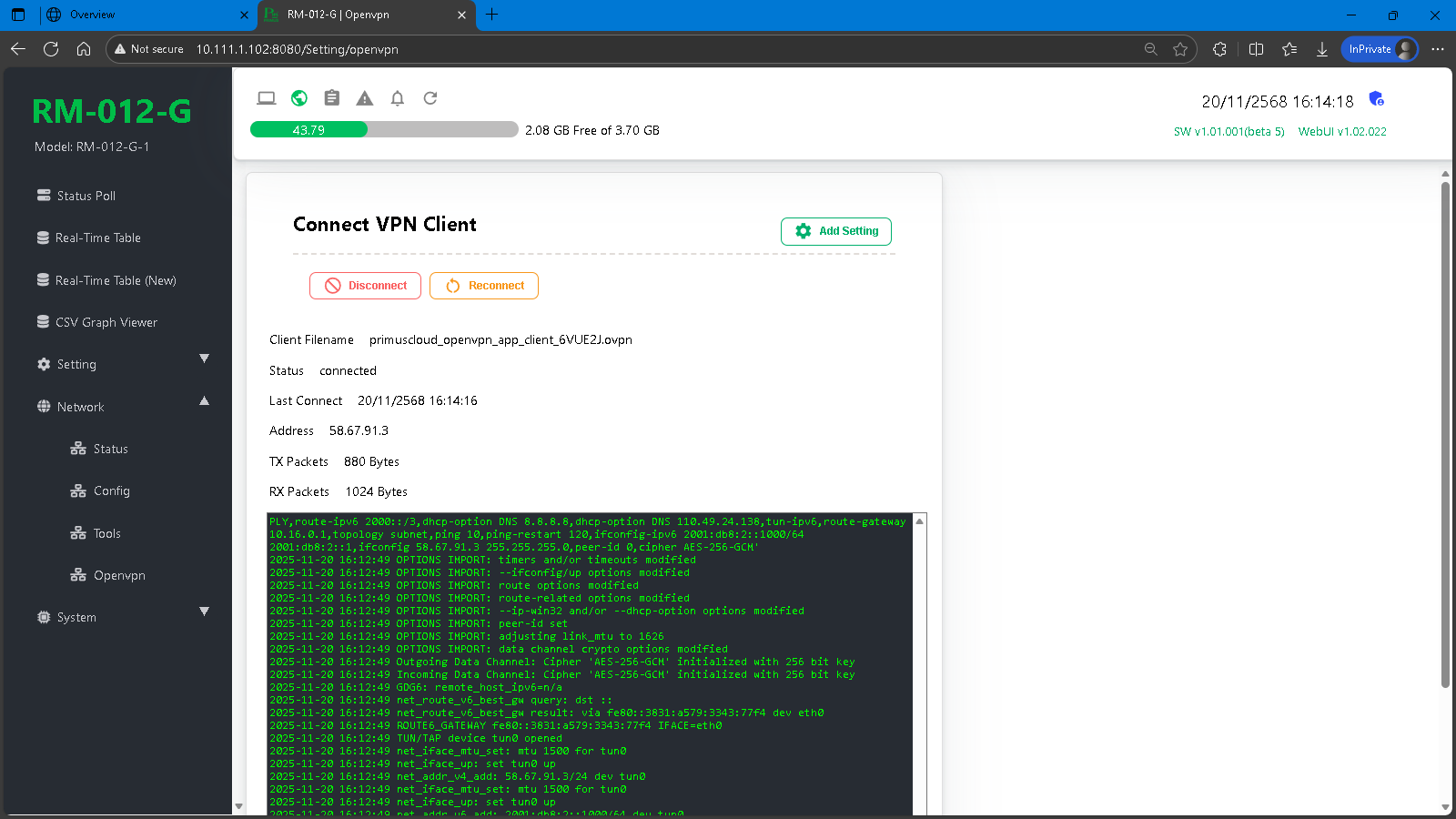Select Config under Network
The width and height of the screenshot is (1456, 819).
100,490
